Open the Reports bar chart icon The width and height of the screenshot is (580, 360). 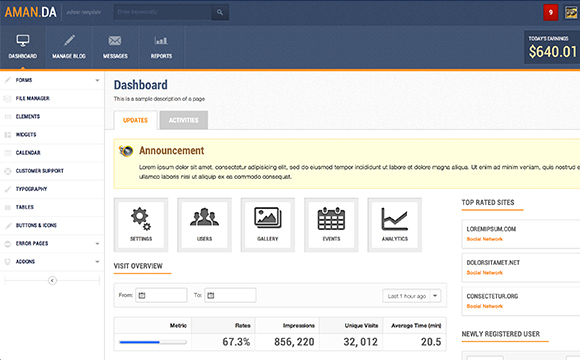[x=161, y=47]
